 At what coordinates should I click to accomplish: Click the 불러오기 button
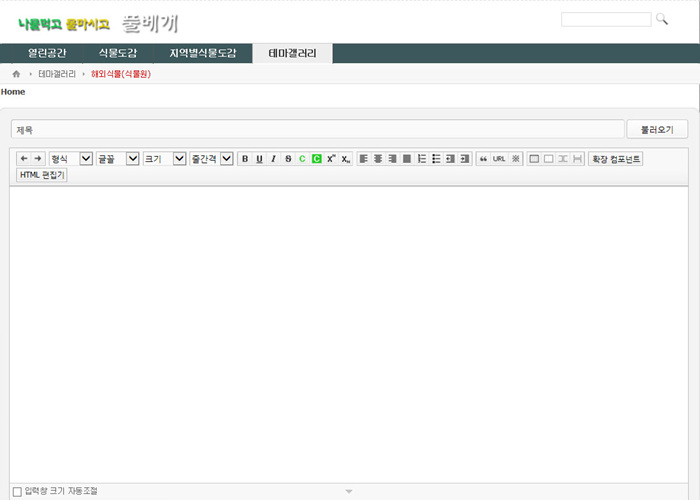pyautogui.click(x=657, y=130)
